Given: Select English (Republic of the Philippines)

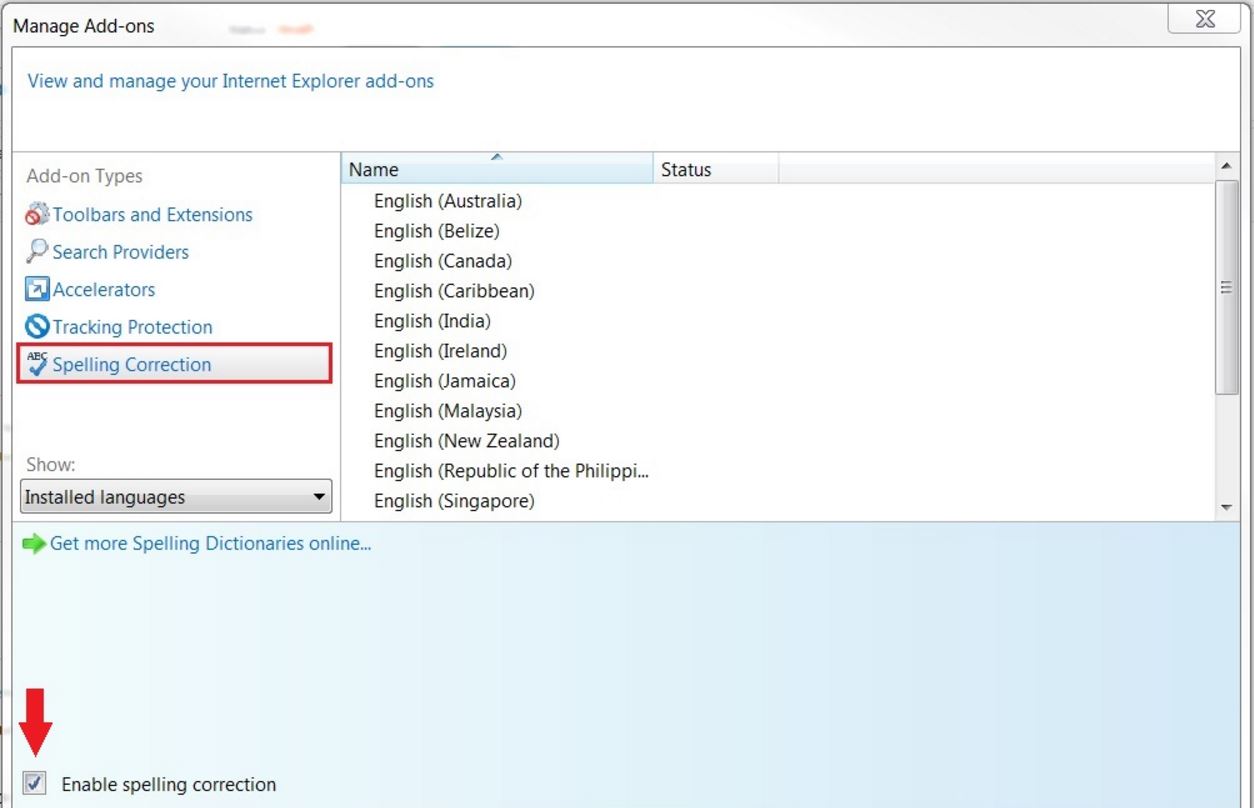Looking at the screenshot, I should 512,471.
